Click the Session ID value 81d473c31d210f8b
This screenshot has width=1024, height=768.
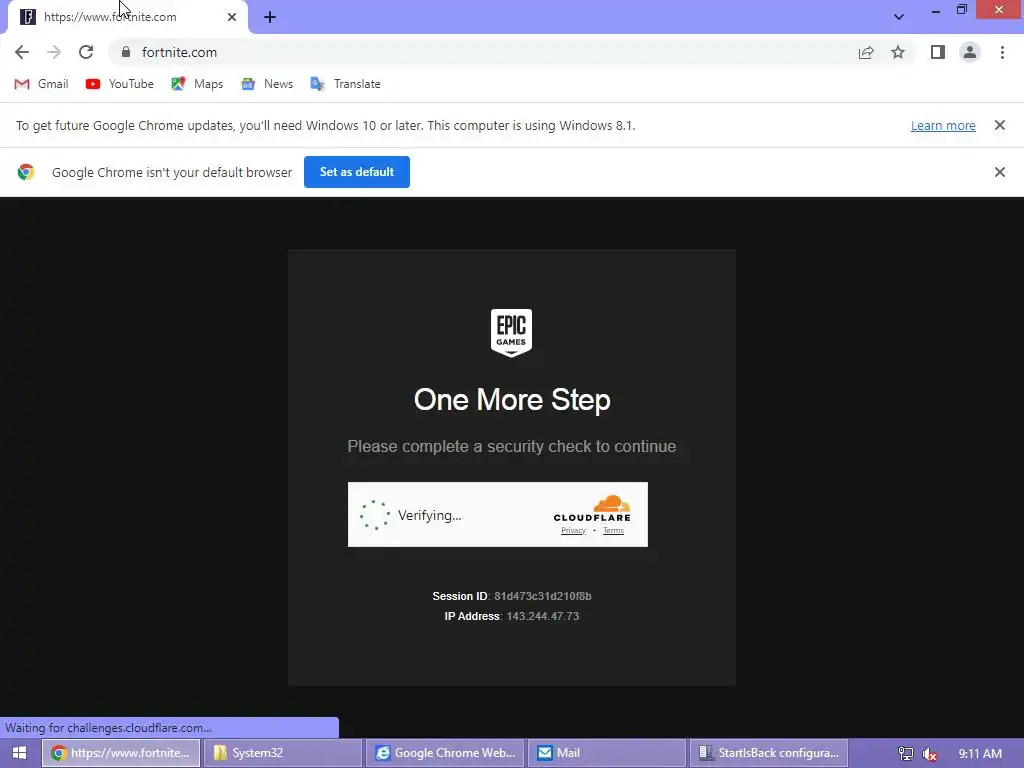(x=543, y=596)
